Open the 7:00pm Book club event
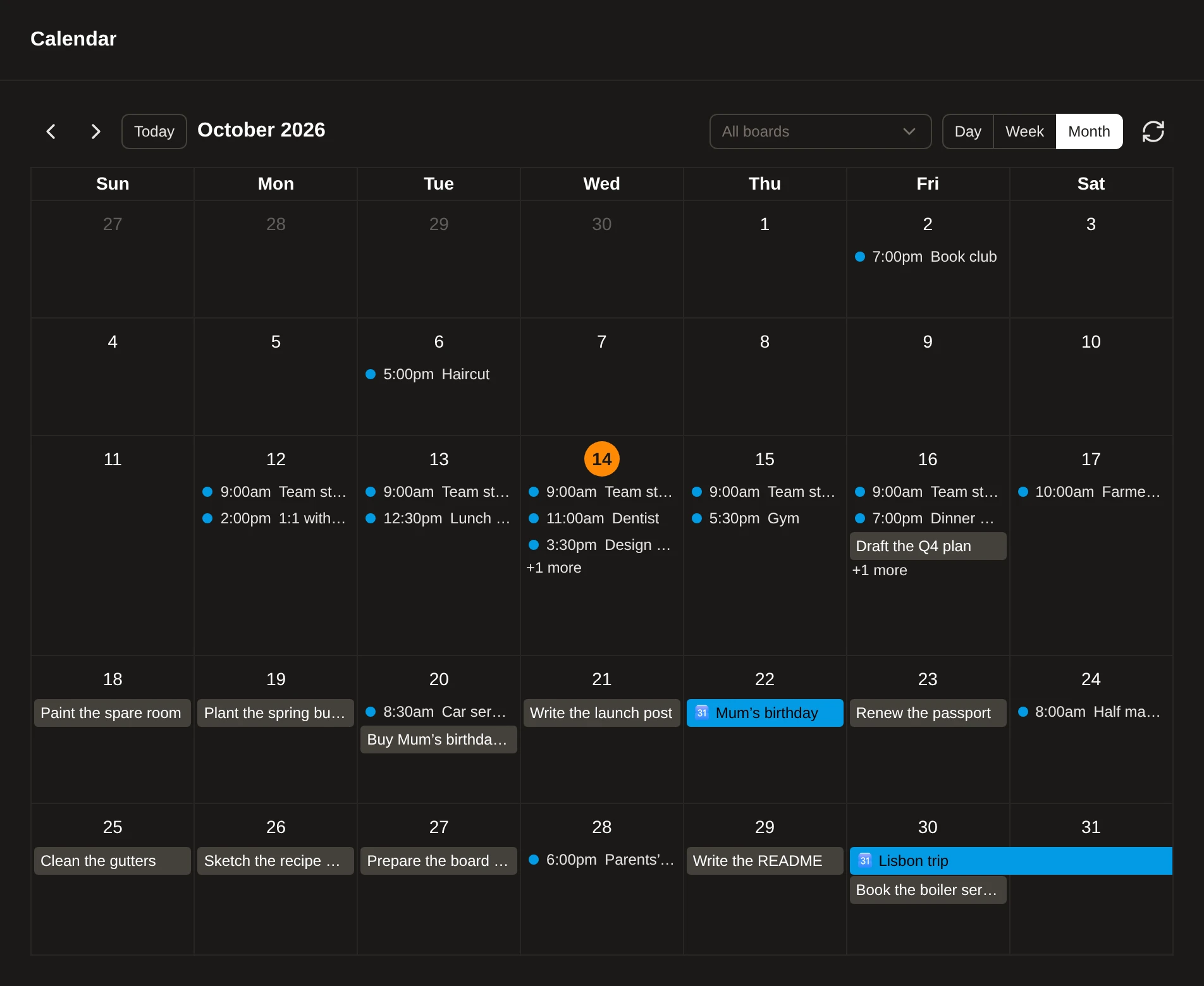This screenshot has width=1204, height=986. click(928, 257)
